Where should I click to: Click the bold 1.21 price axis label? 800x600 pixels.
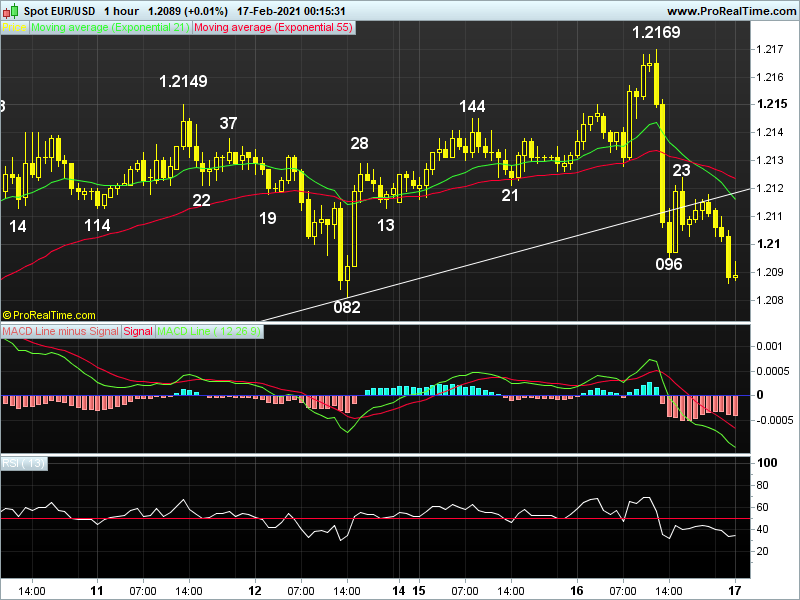click(x=768, y=244)
